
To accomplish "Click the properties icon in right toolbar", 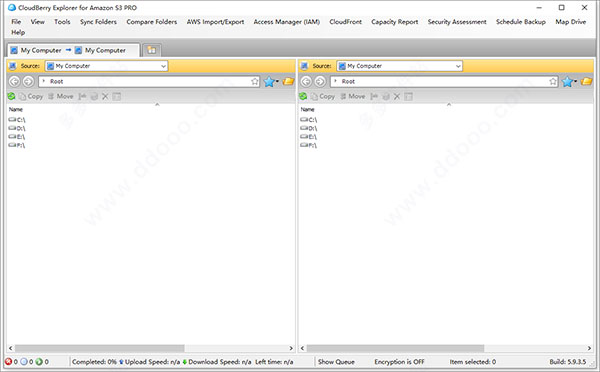I will [408, 96].
